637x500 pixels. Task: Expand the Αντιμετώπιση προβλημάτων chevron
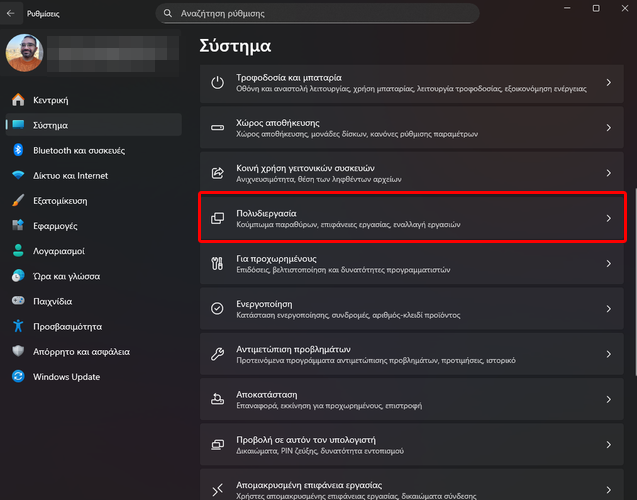(608, 354)
